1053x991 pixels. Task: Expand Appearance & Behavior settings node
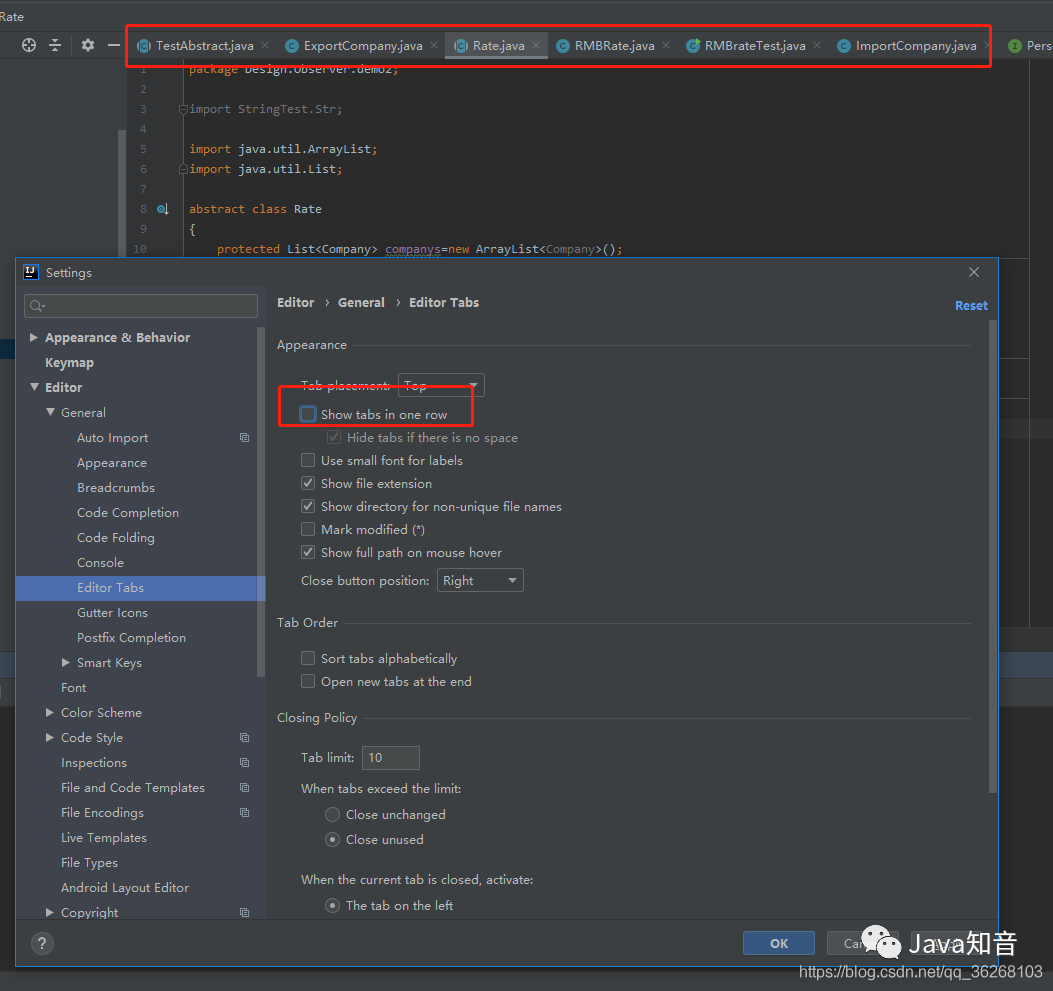pyautogui.click(x=34, y=337)
